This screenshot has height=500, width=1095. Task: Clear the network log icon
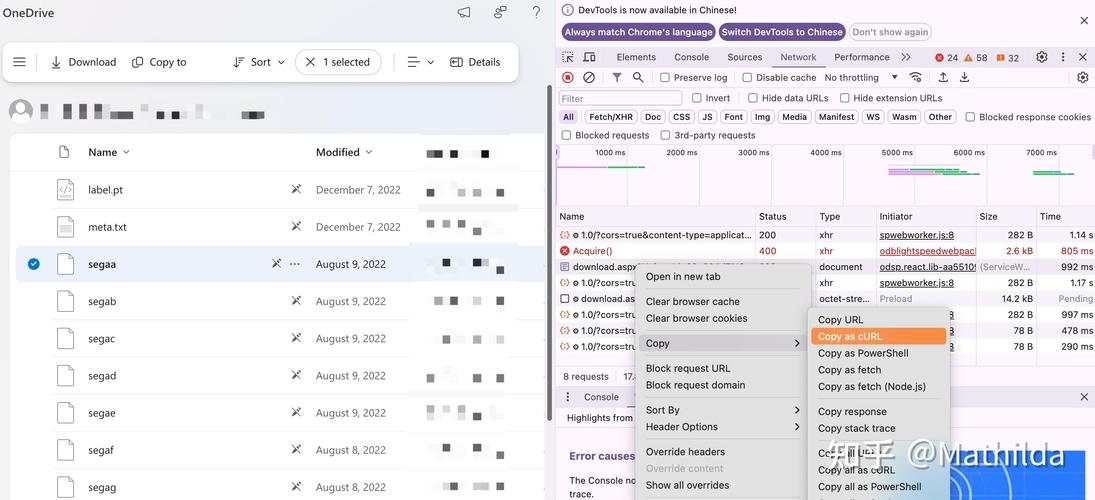click(x=589, y=78)
